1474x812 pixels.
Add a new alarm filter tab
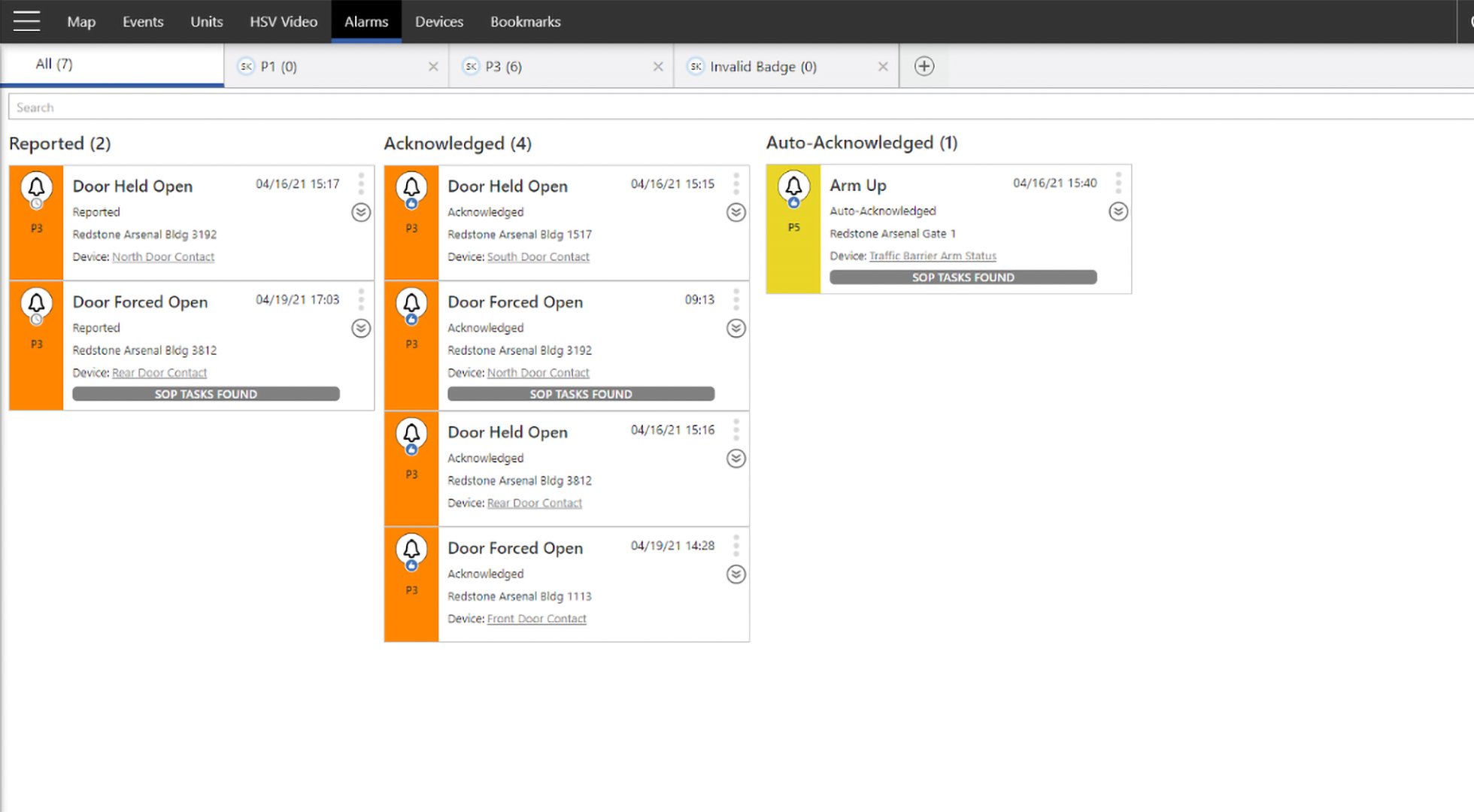point(924,66)
